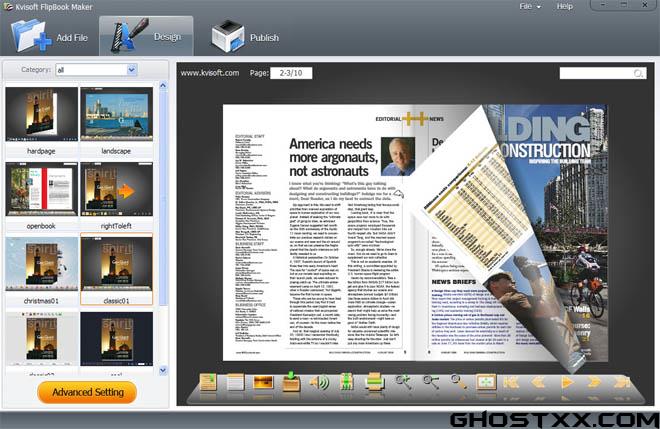Open the www.kvisoft.com link

[x=210, y=73]
